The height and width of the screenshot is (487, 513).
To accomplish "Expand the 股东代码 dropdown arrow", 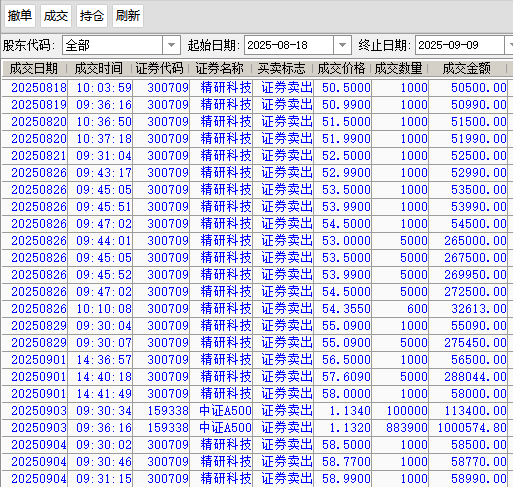I will [x=171, y=45].
